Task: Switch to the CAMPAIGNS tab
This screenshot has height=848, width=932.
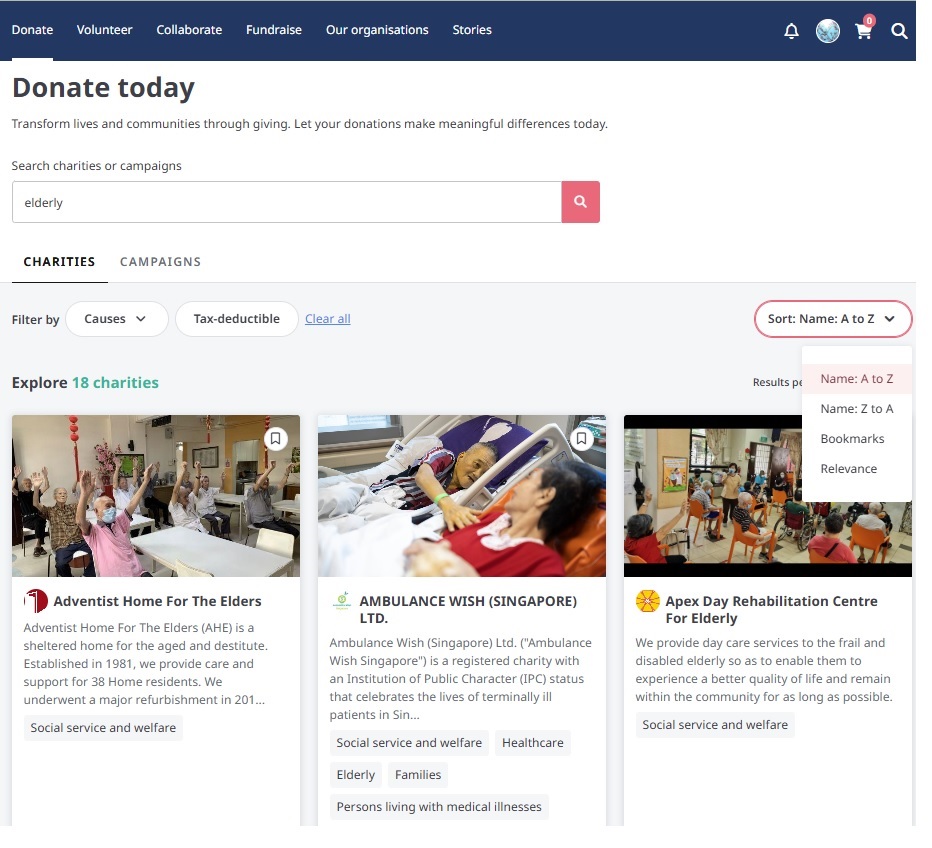Action: pyautogui.click(x=160, y=261)
